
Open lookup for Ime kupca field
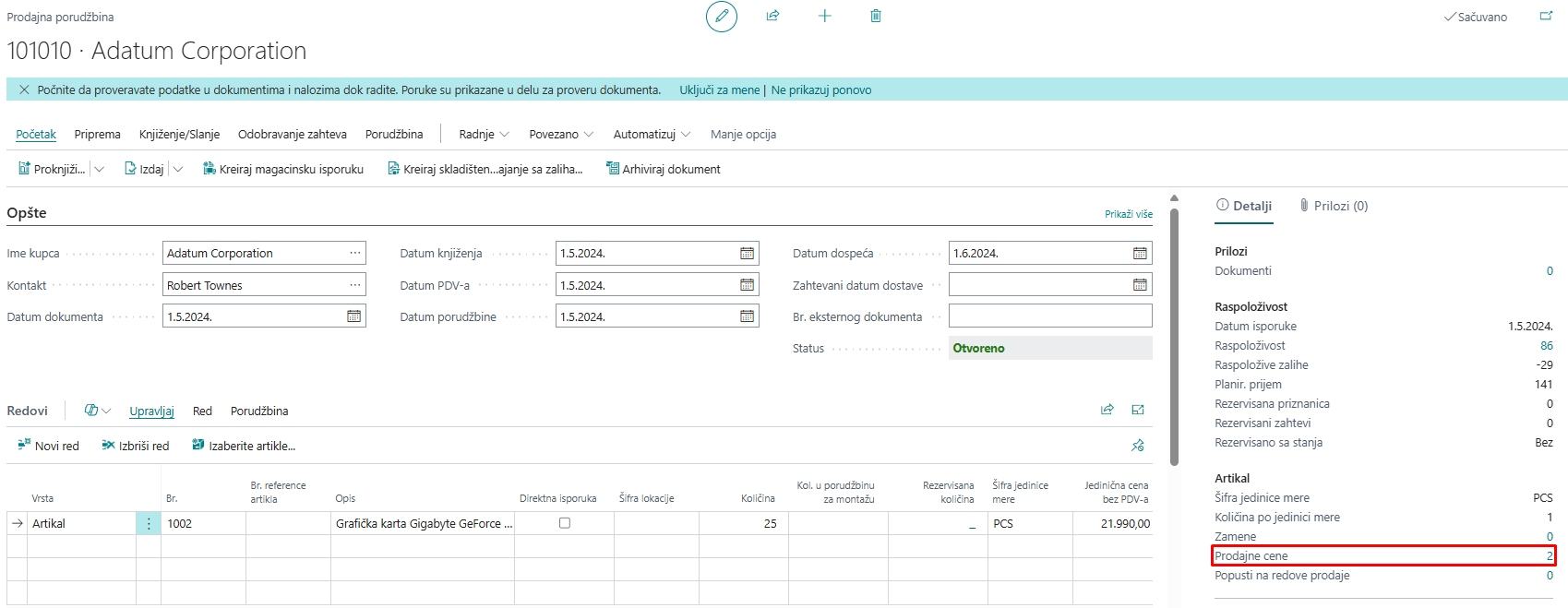(354, 253)
